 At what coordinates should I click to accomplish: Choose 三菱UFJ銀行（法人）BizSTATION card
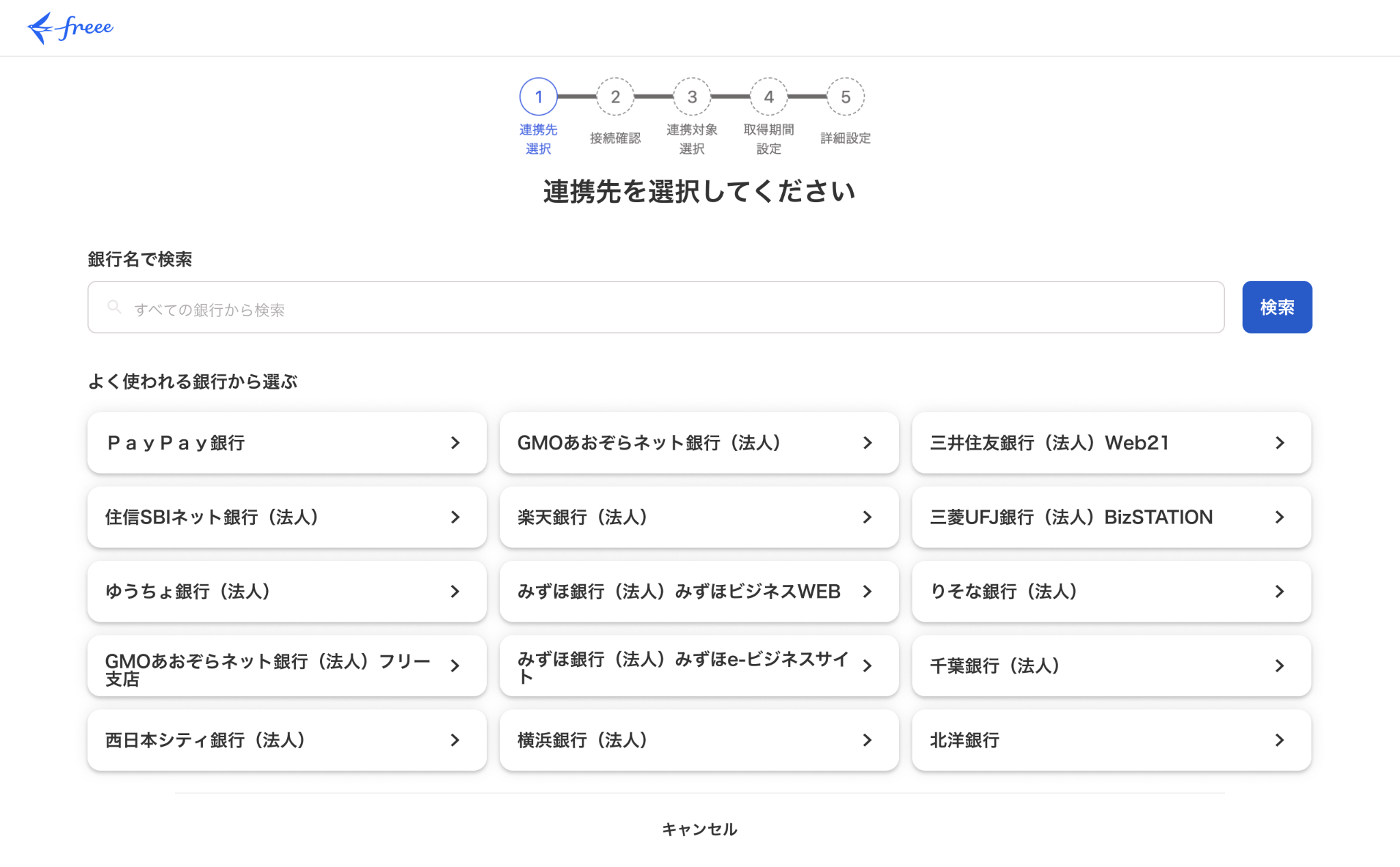click(x=1111, y=517)
